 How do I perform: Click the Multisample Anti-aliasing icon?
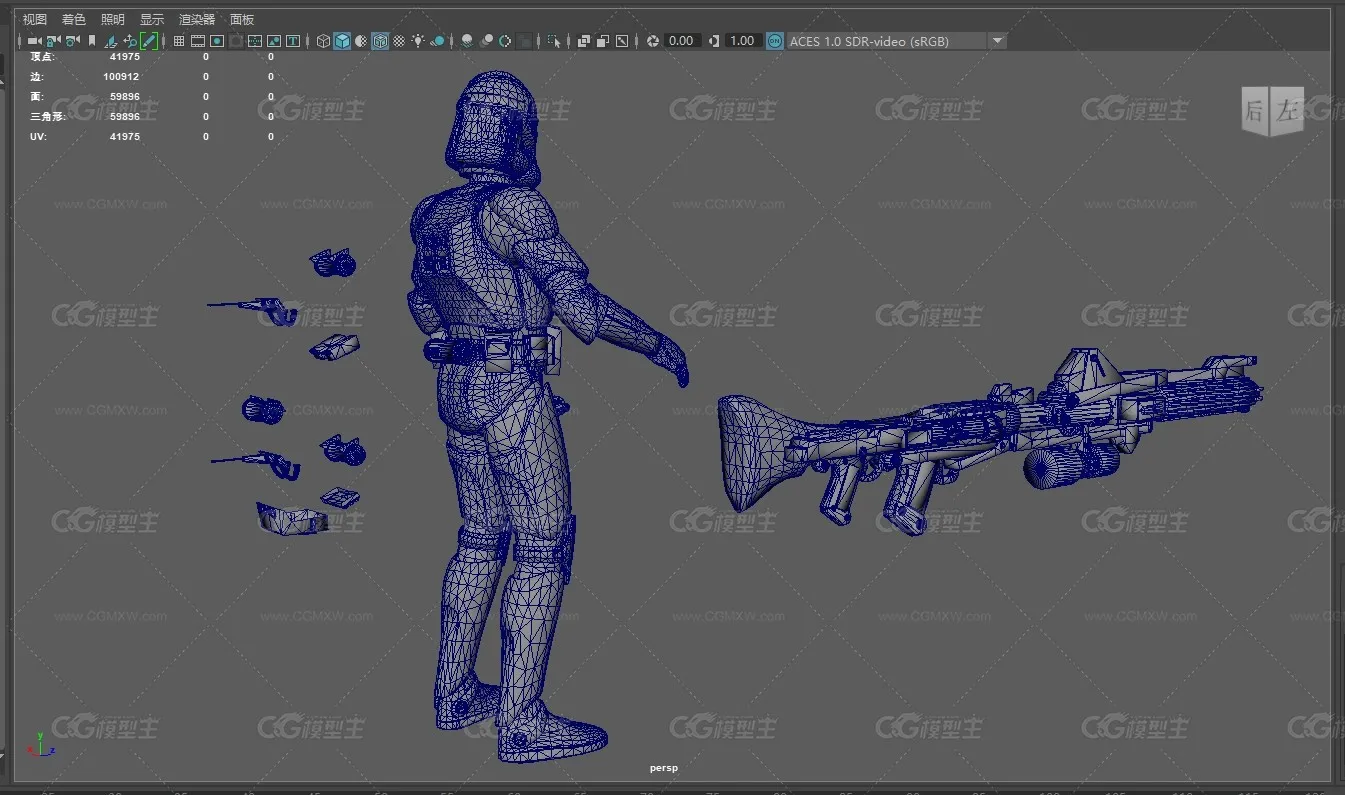(505, 41)
